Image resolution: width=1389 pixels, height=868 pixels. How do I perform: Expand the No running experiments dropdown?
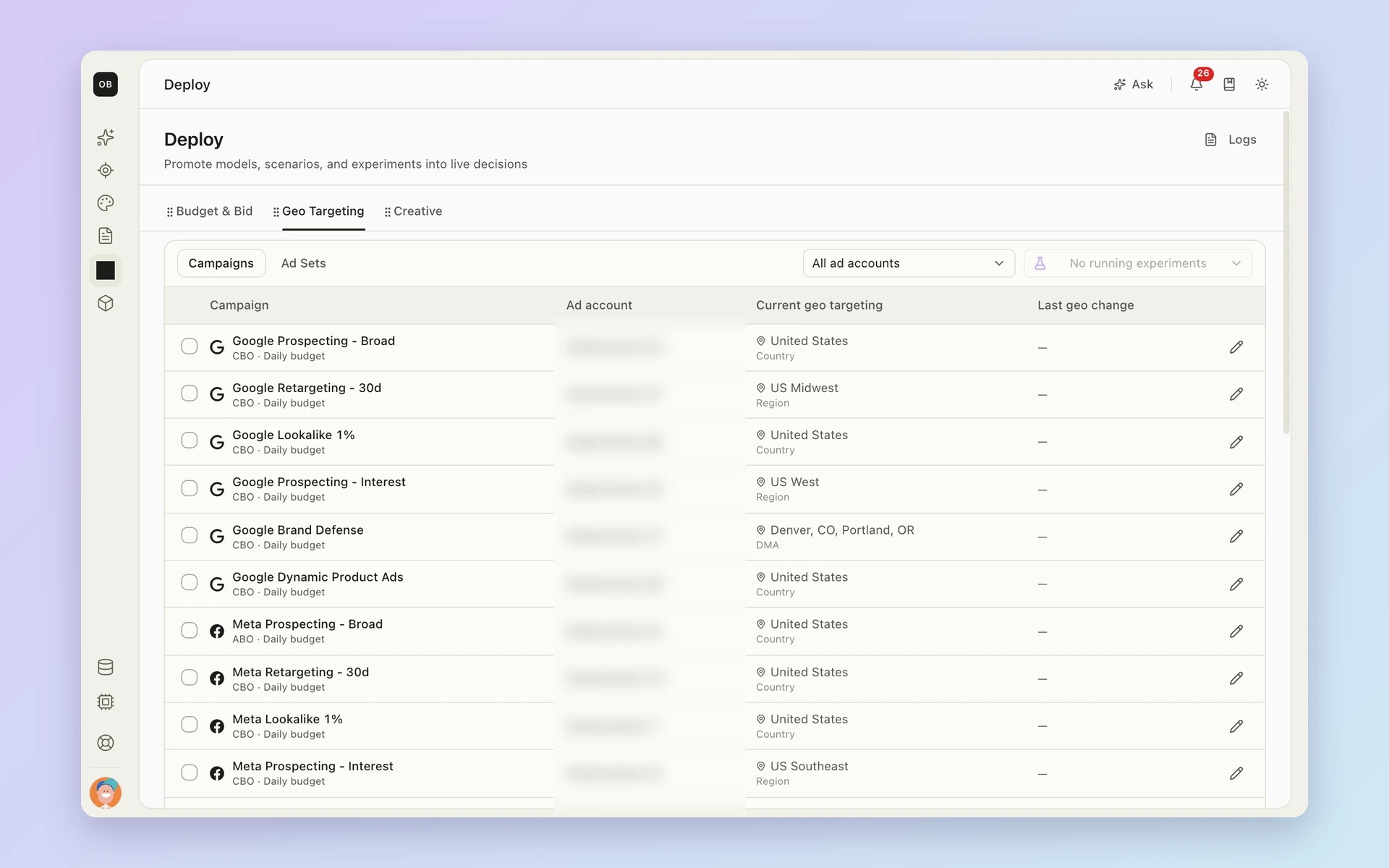[1138, 263]
